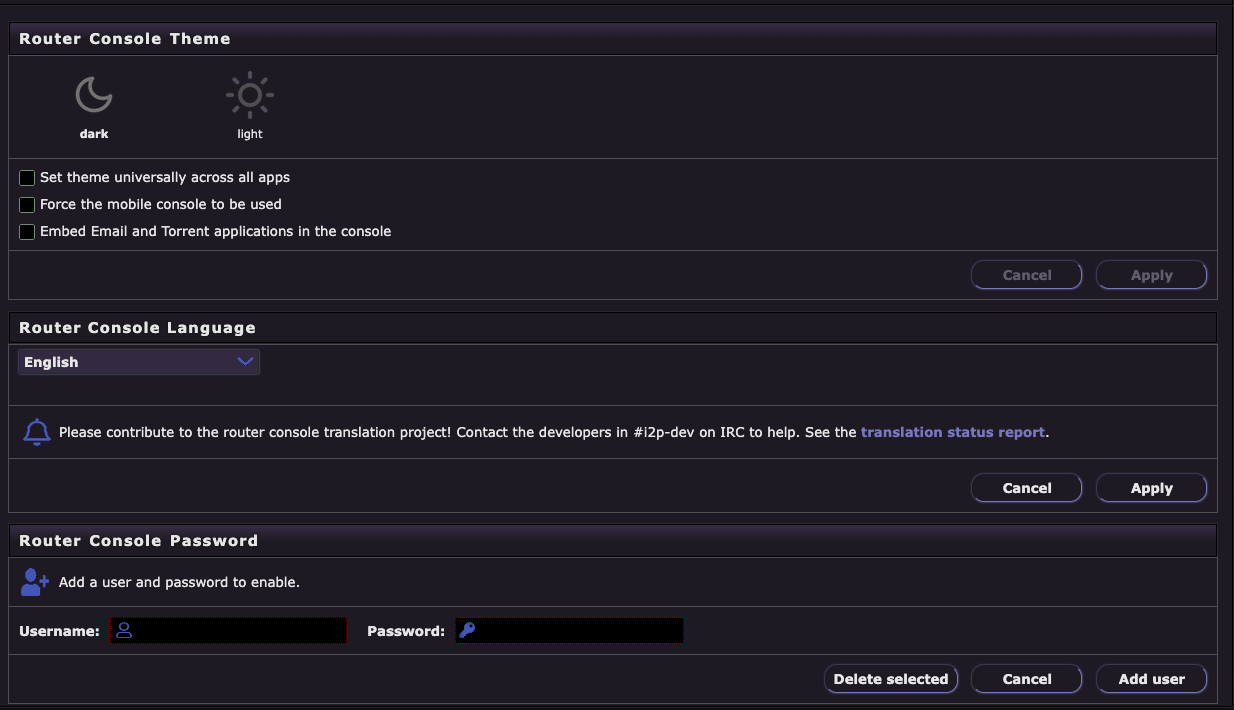Click the translation notification bell icon
Viewport: 1234px width, 710px height.
(x=37, y=431)
